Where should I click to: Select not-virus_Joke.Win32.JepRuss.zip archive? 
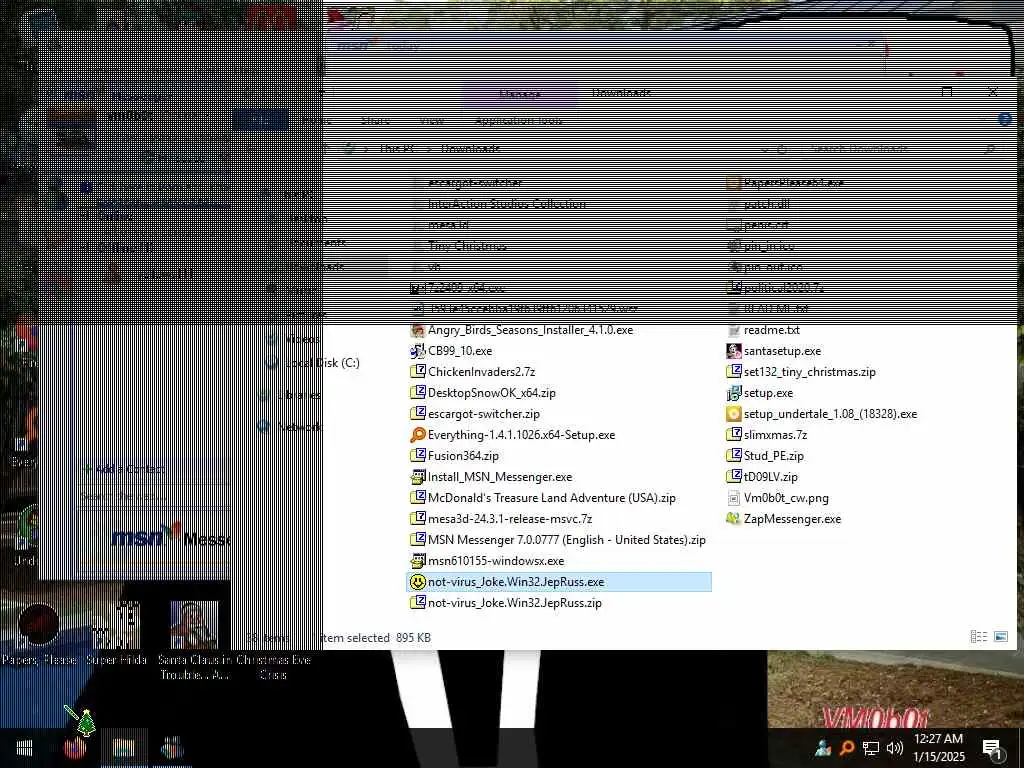[x=506, y=602]
